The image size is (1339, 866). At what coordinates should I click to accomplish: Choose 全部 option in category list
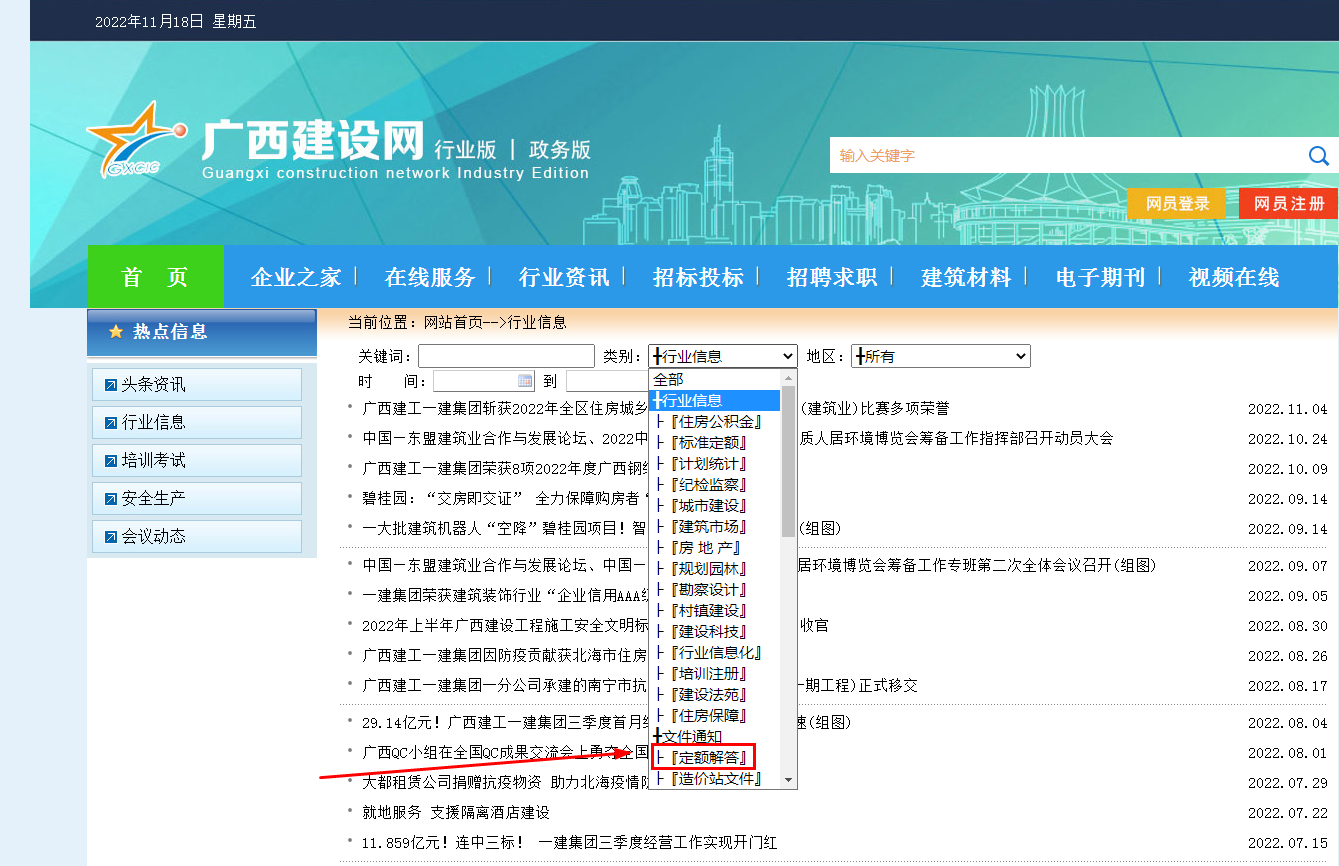coord(669,380)
